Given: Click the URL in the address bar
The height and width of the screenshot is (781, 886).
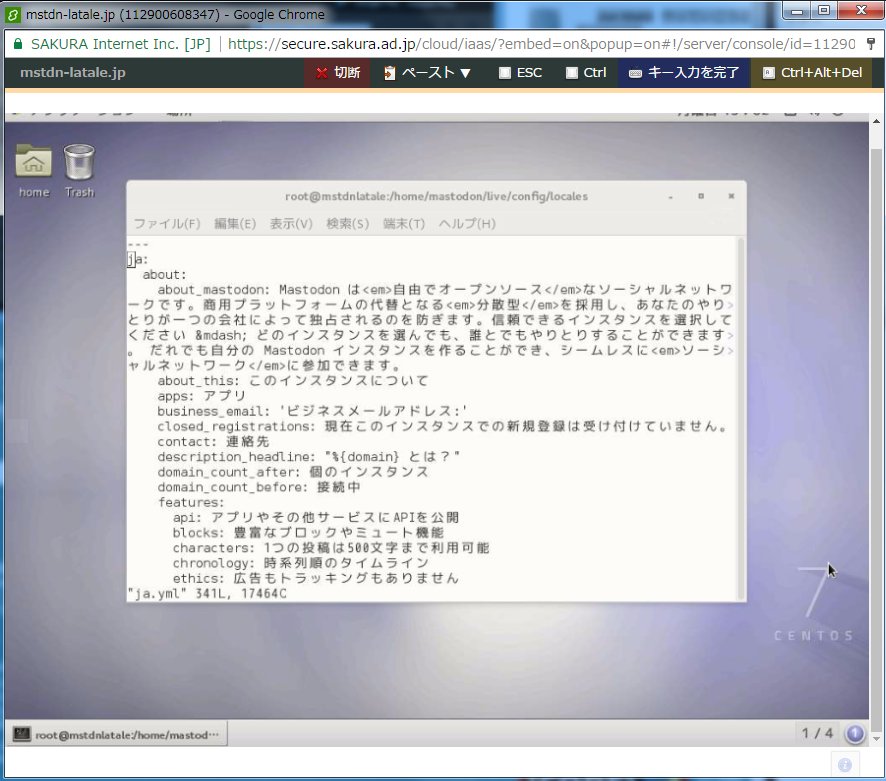Looking at the screenshot, I should point(541,44).
